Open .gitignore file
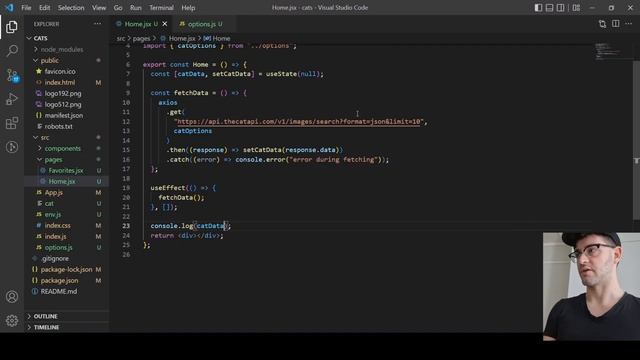This screenshot has height=360, width=640. (x=67, y=259)
